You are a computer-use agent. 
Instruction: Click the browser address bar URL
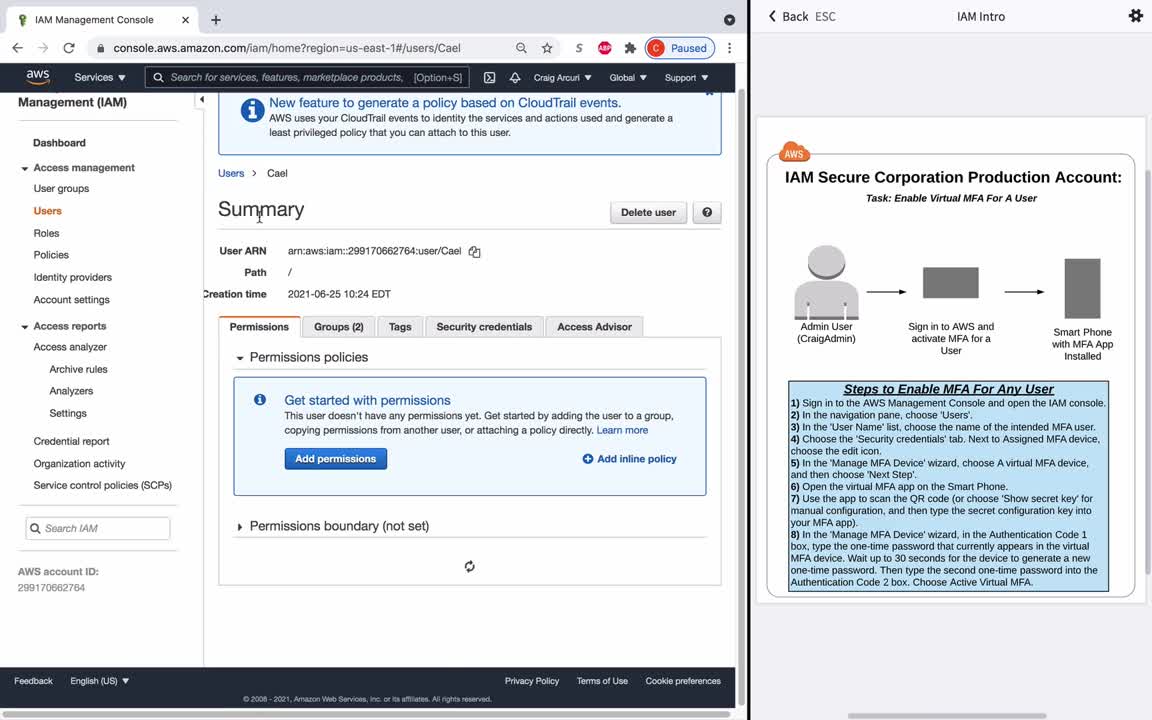pos(287,48)
